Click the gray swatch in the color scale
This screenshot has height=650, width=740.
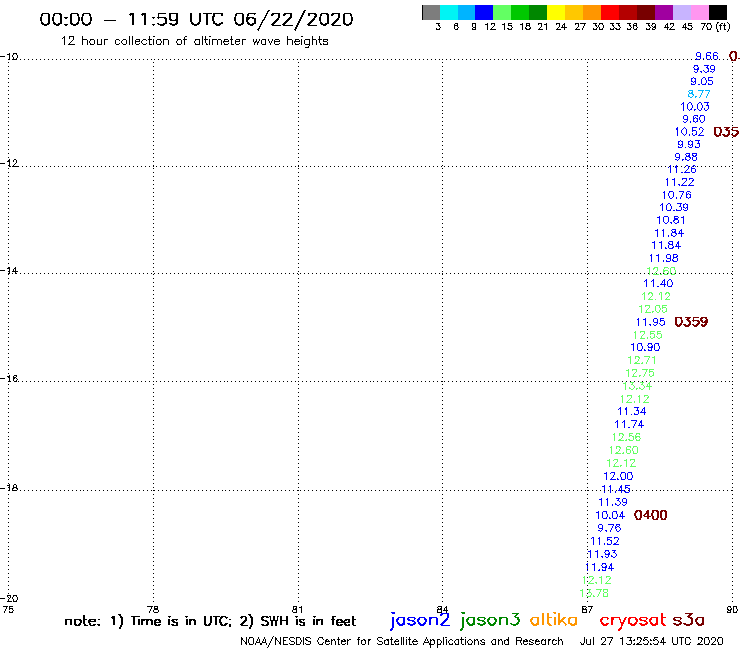click(431, 12)
